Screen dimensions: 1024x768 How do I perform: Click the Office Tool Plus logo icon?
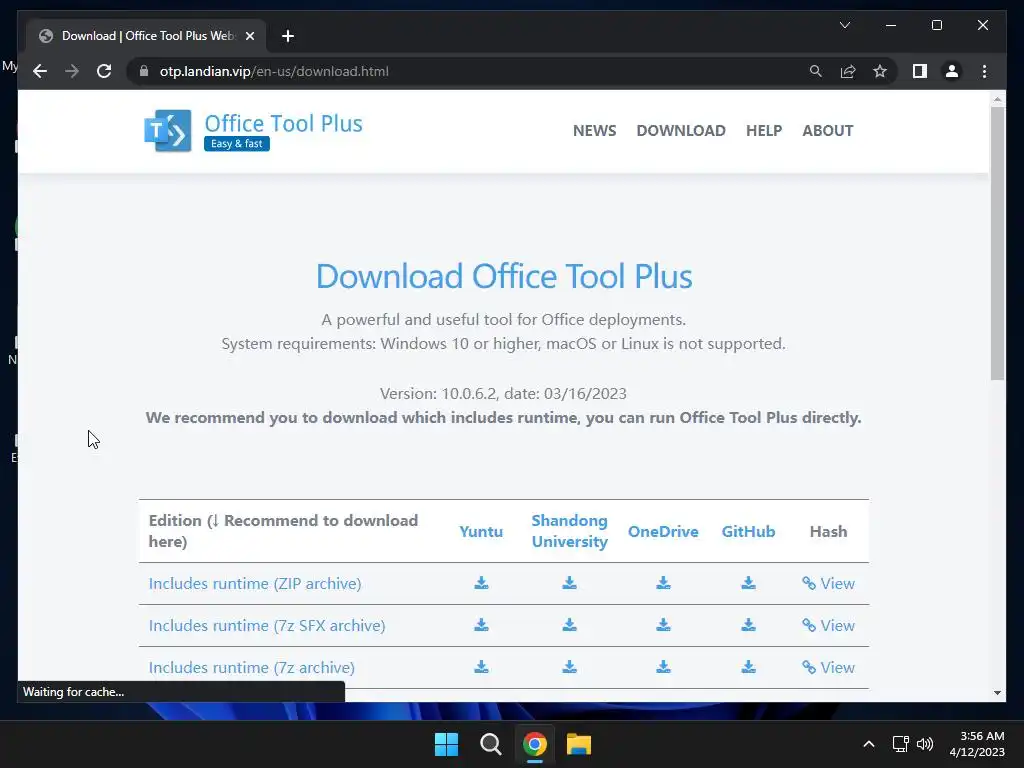[x=168, y=131]
